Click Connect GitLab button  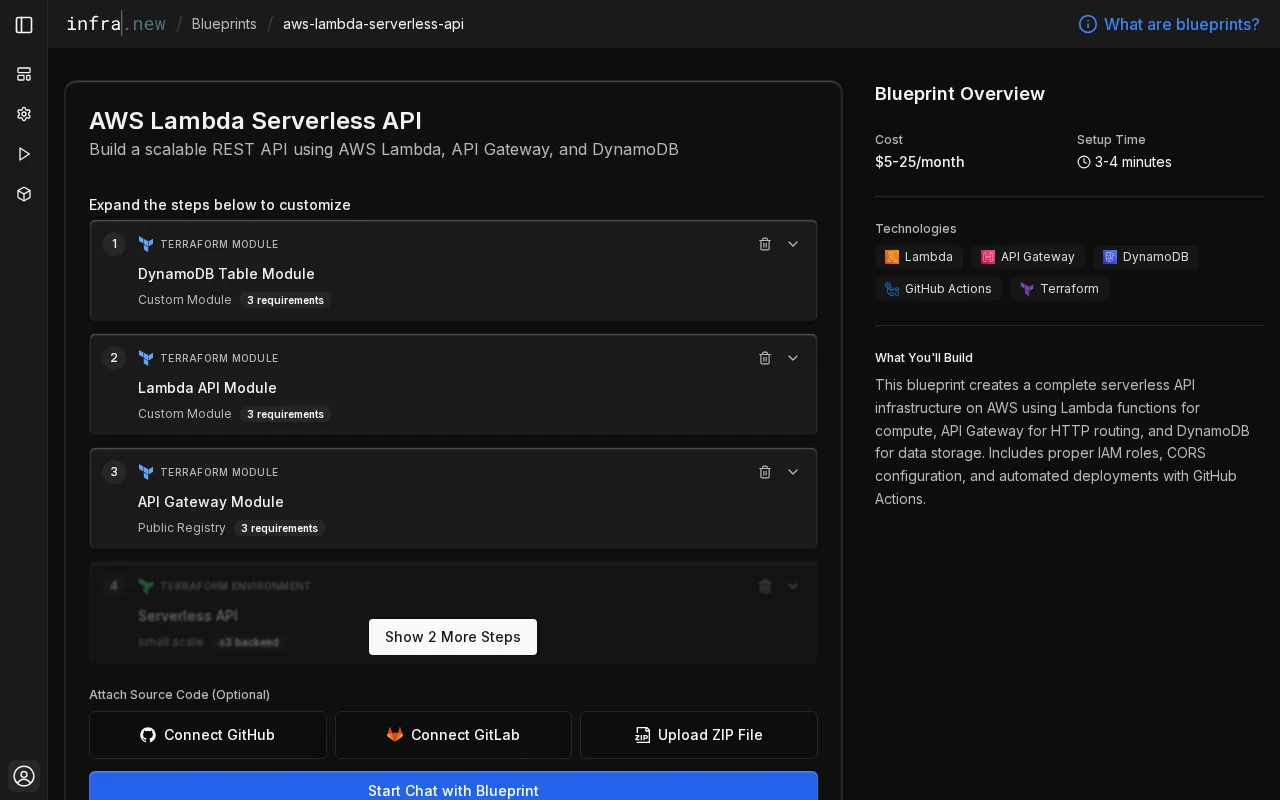453,735
